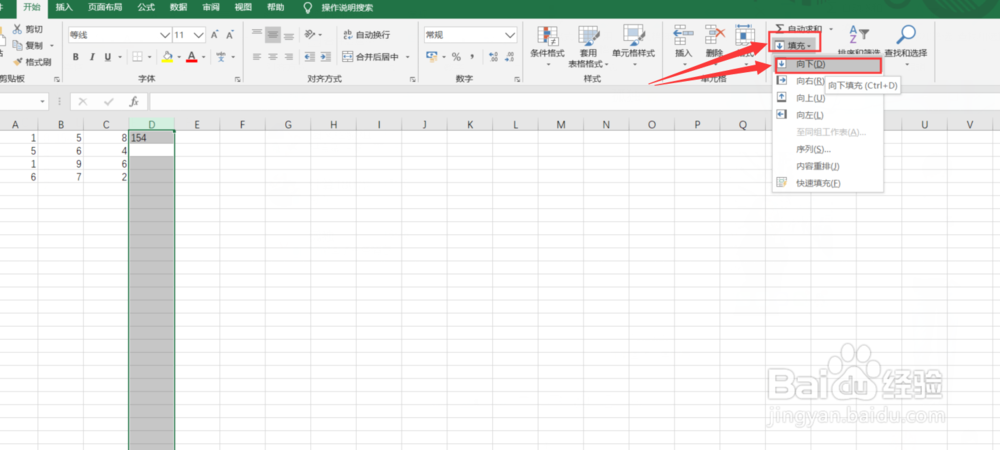Open the Fill (填充) dropdown button
Image resolution: width=1000 pixels, height=450 pixels.
click(x=794, y=45)
